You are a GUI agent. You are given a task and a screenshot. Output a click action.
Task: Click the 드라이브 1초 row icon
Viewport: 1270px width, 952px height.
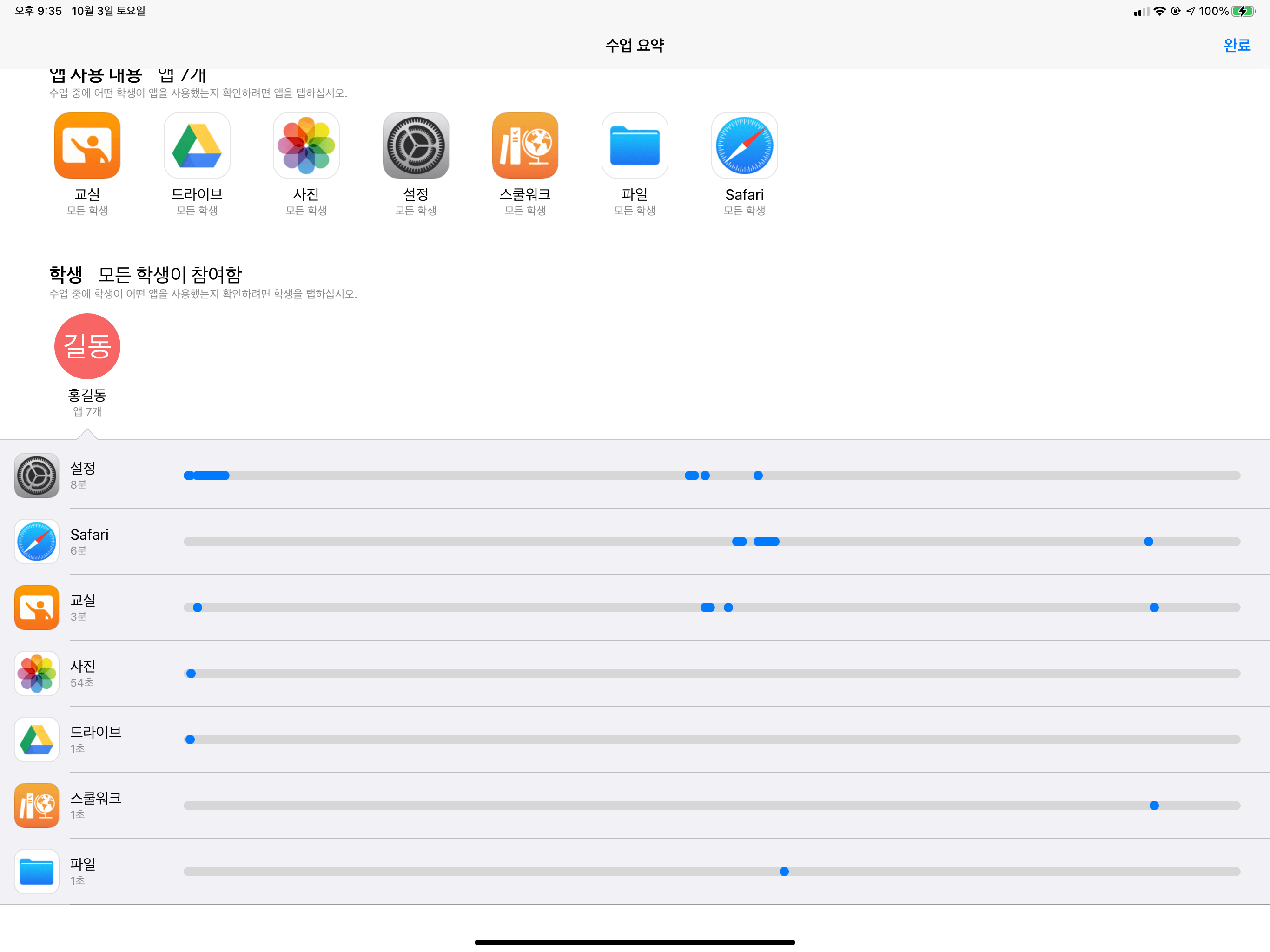pos(37,740)
